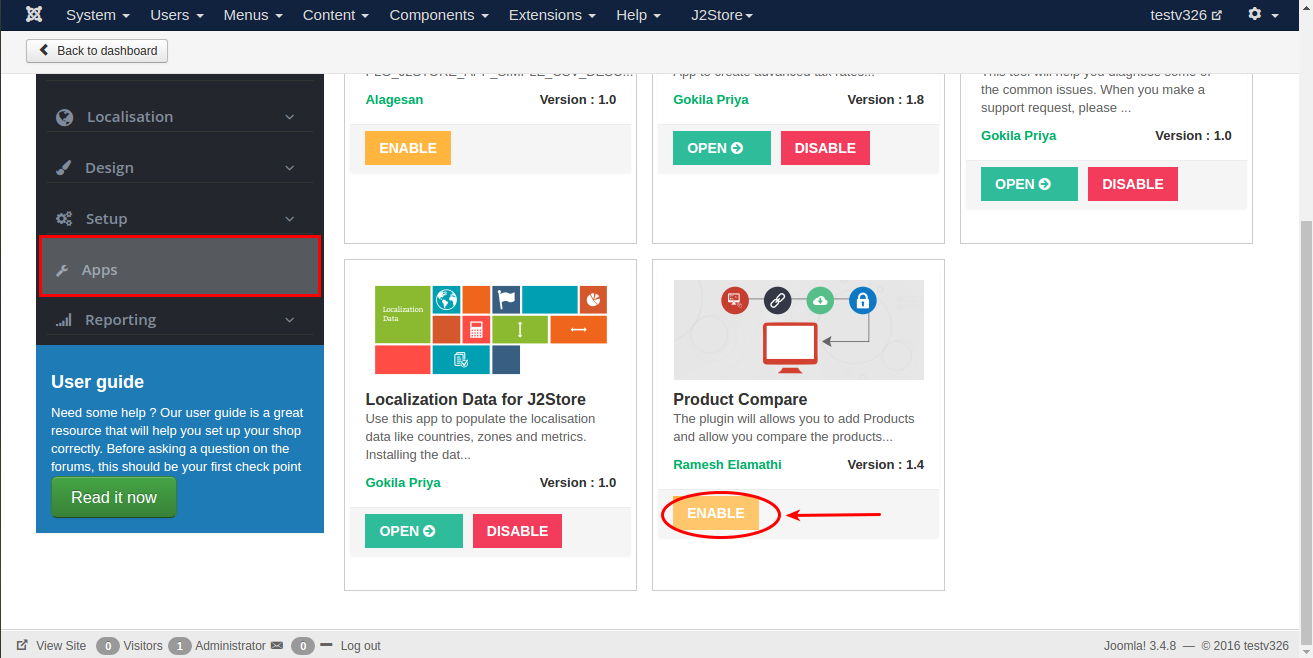Open the Content menu
The image size is (1313, 658).
[335, 15]
